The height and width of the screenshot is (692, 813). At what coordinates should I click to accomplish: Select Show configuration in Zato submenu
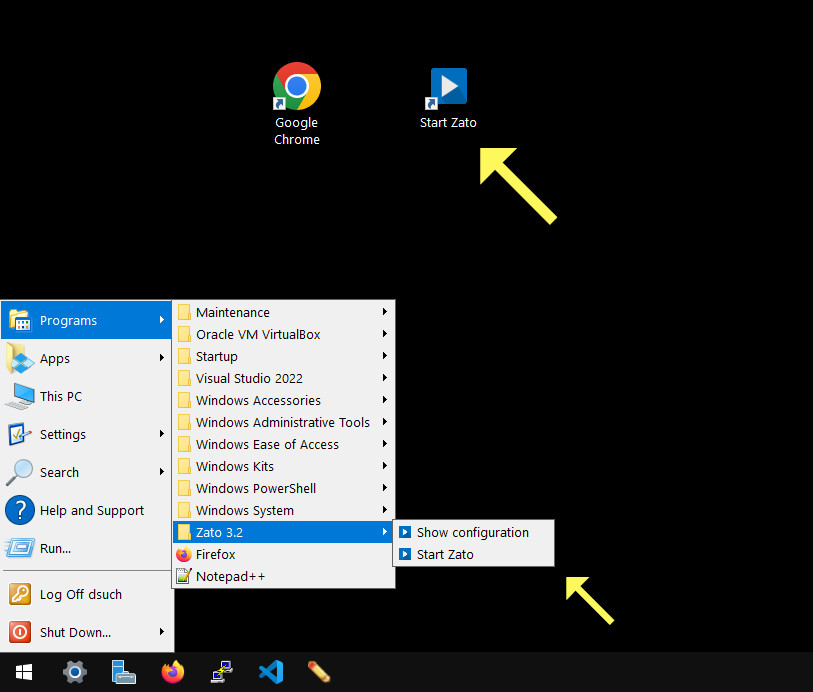click(473, 532)
